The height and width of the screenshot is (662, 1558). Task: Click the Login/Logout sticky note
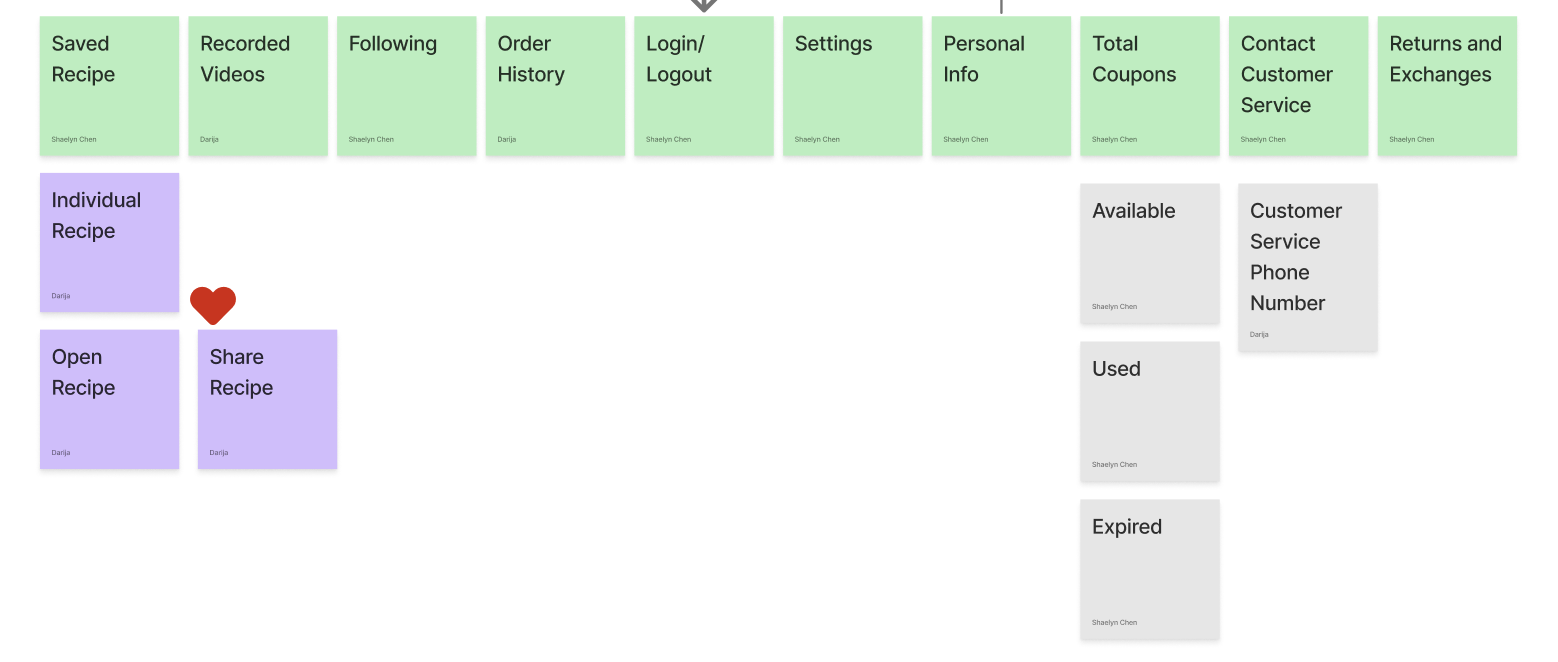click(x=704, y=86)
